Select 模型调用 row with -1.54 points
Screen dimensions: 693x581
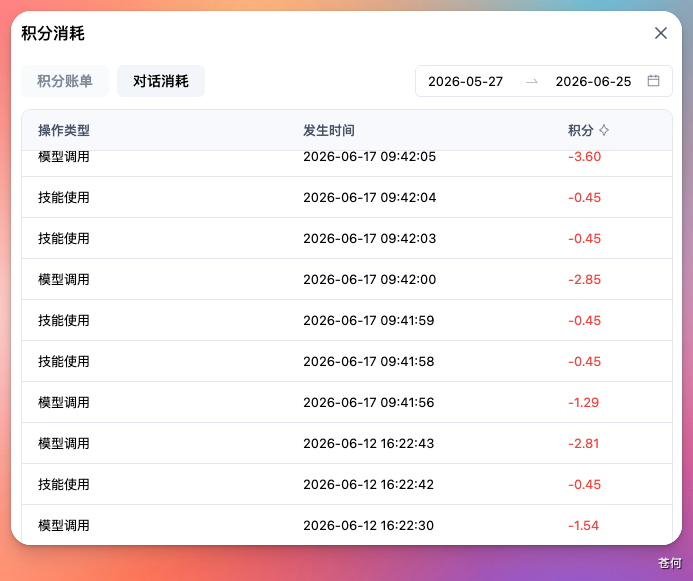tap(347, 525)
